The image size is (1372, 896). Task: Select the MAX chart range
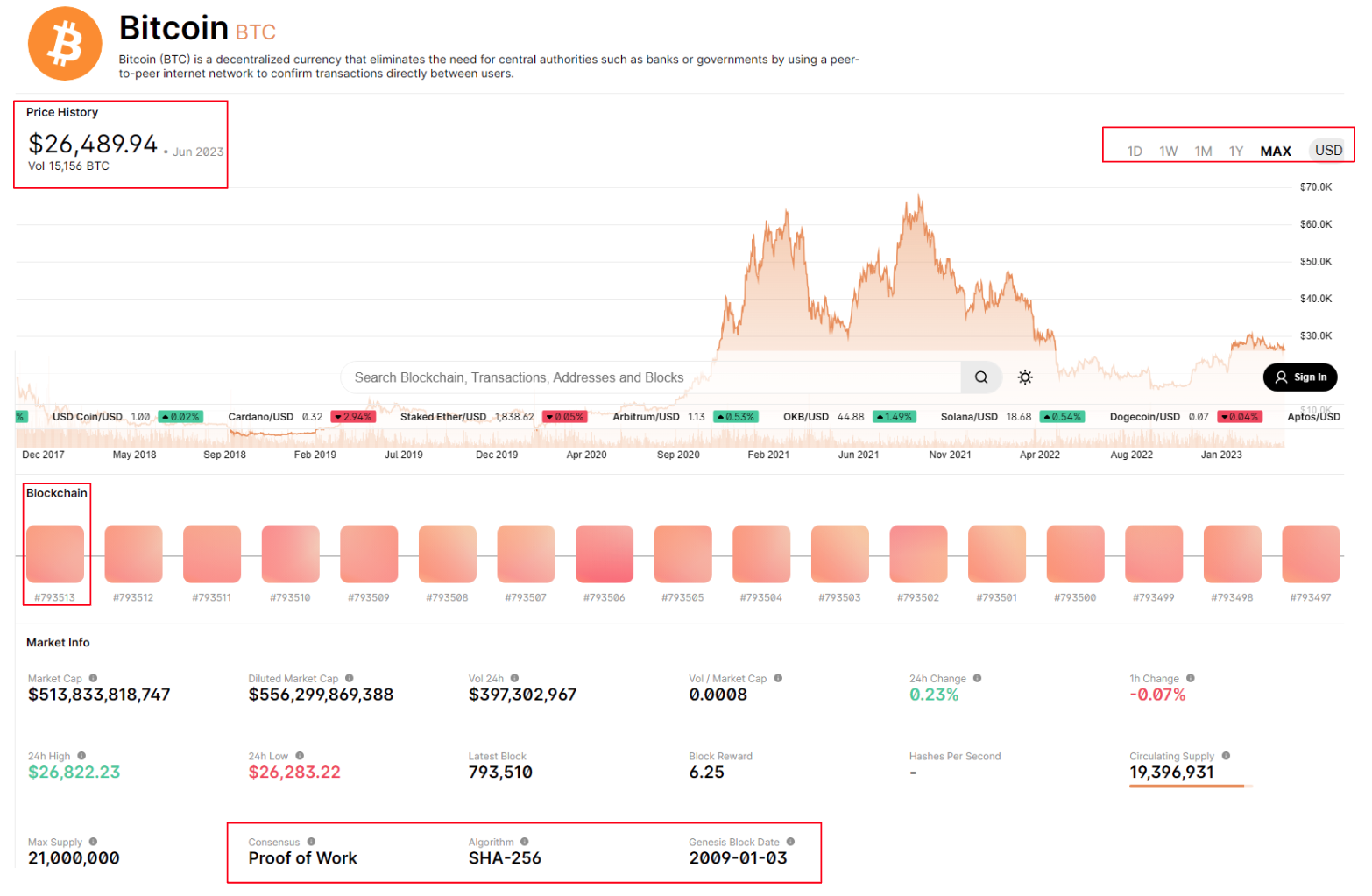point(1276,151)
